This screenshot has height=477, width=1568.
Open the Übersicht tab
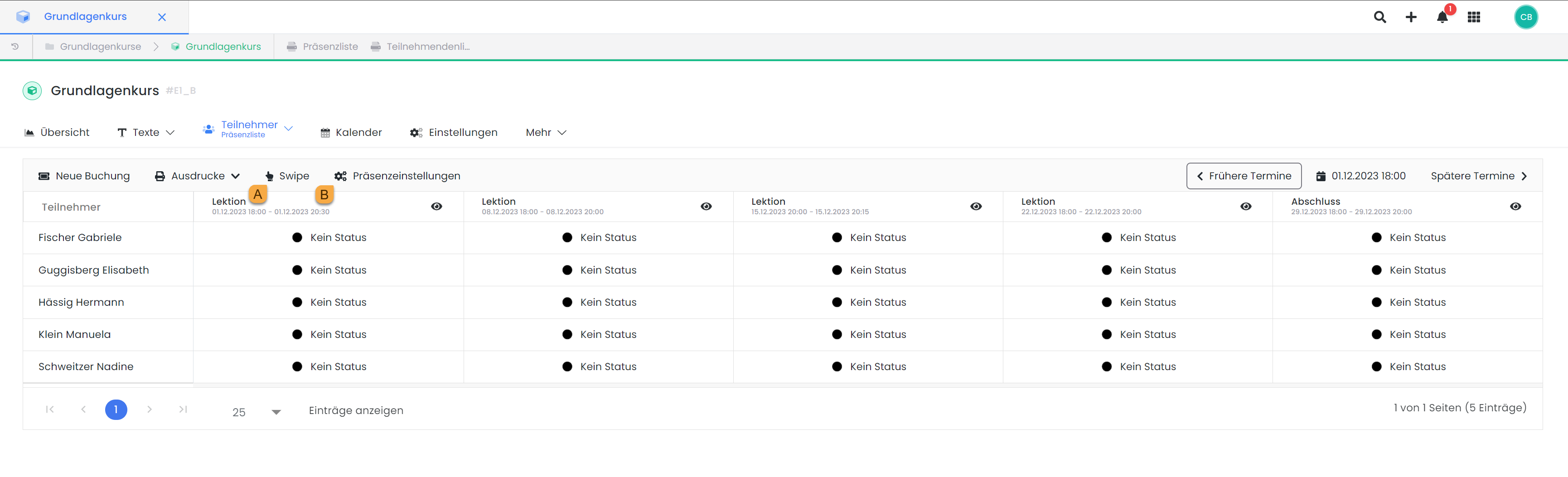(x=57, y=133)
